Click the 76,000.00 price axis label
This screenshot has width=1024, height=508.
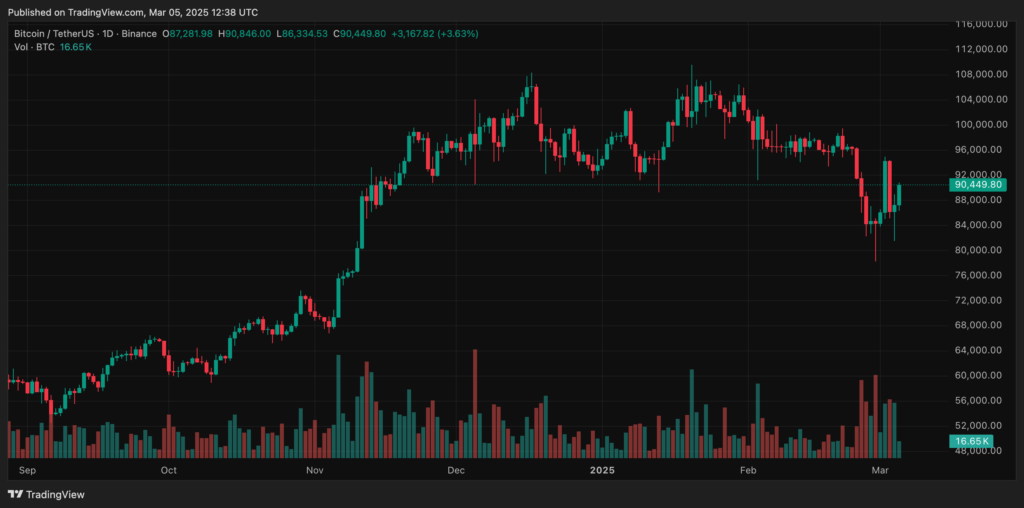(x=978, y=276)
